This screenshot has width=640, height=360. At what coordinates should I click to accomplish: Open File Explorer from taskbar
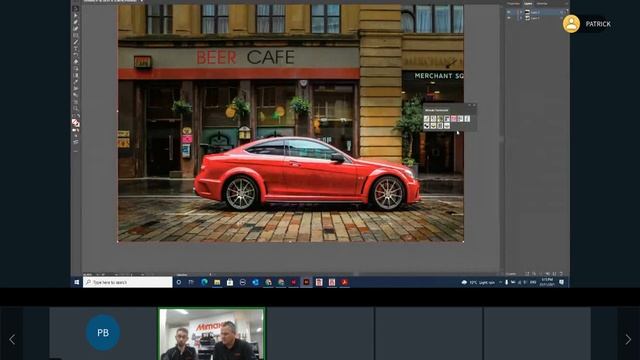pyautogui.click(x=217, y=282)
